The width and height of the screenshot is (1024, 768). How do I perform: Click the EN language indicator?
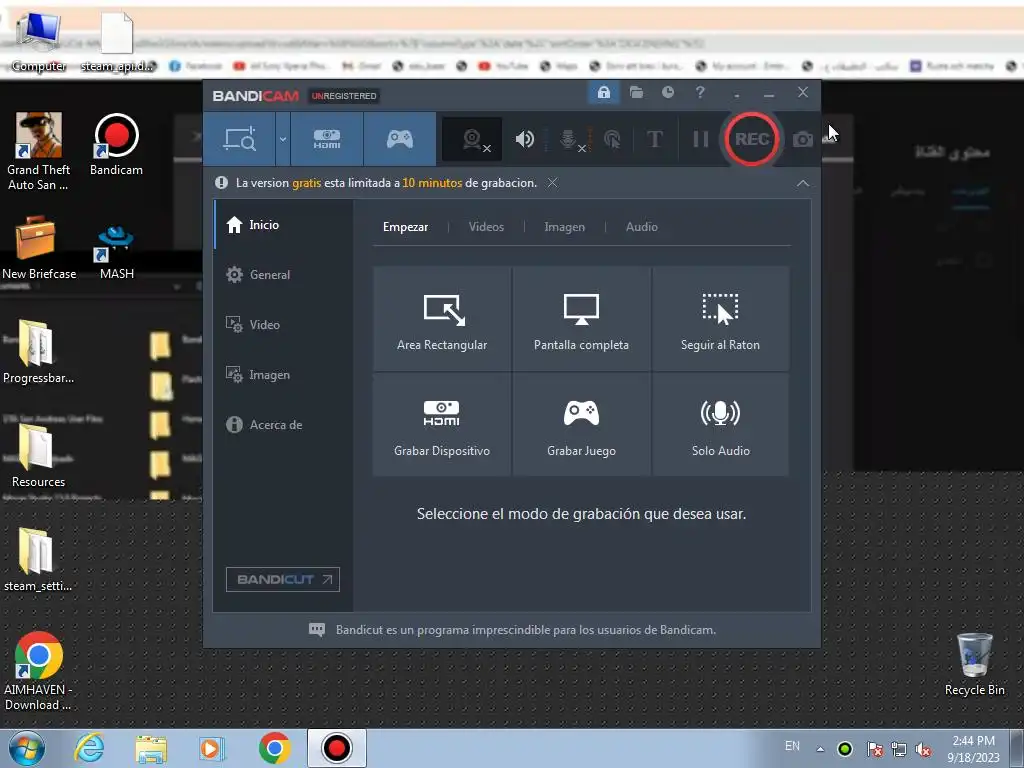pos(792,746)
